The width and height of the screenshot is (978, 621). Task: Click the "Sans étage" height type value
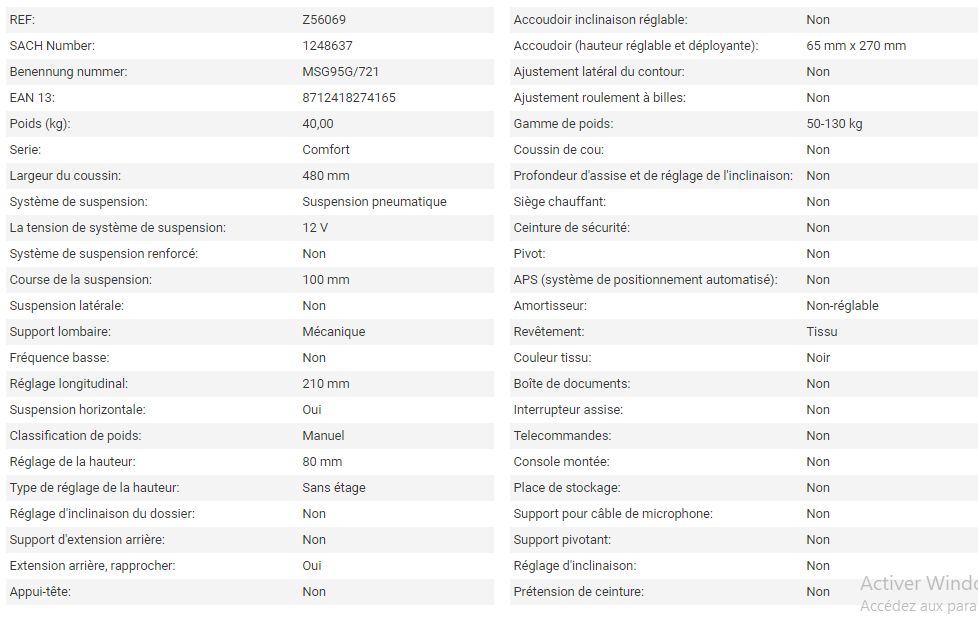click(x=334, y=488)
